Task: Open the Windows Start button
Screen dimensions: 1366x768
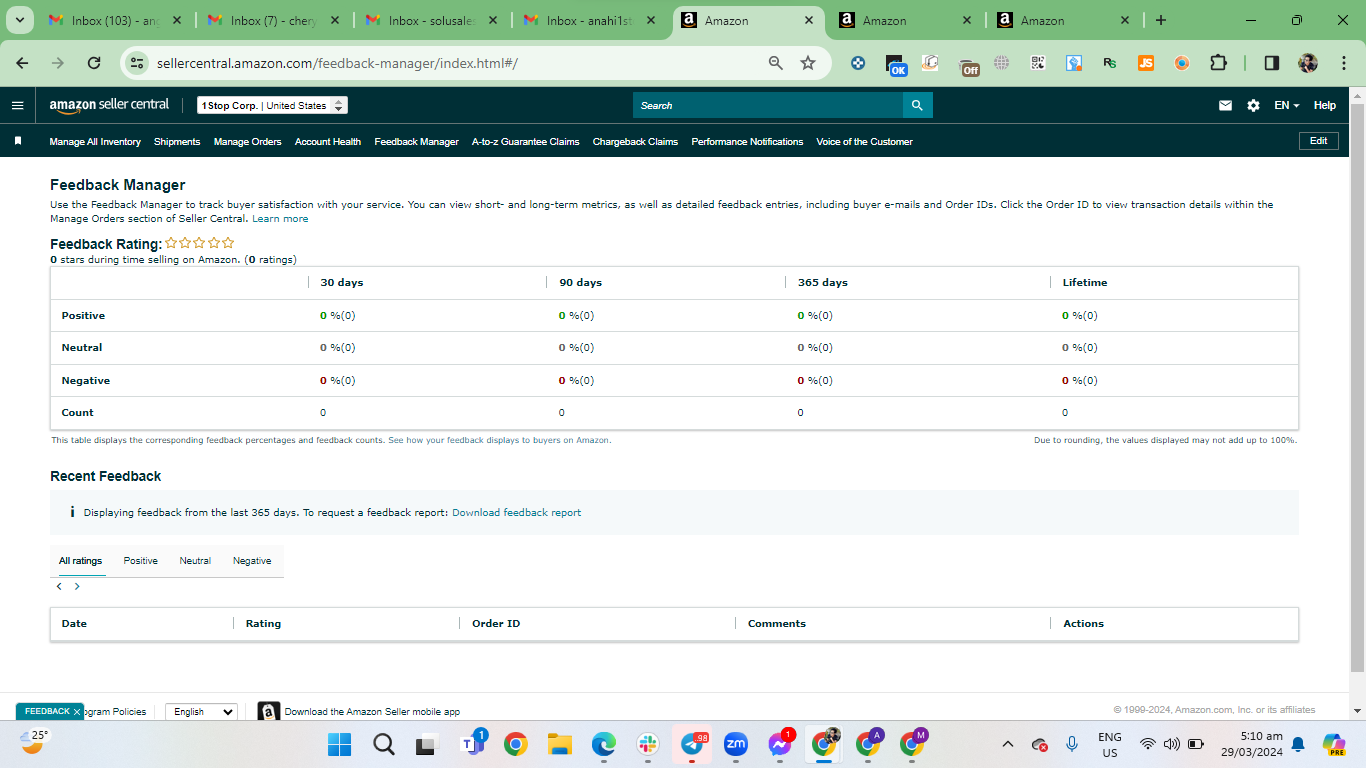Action: pos(340,744)
